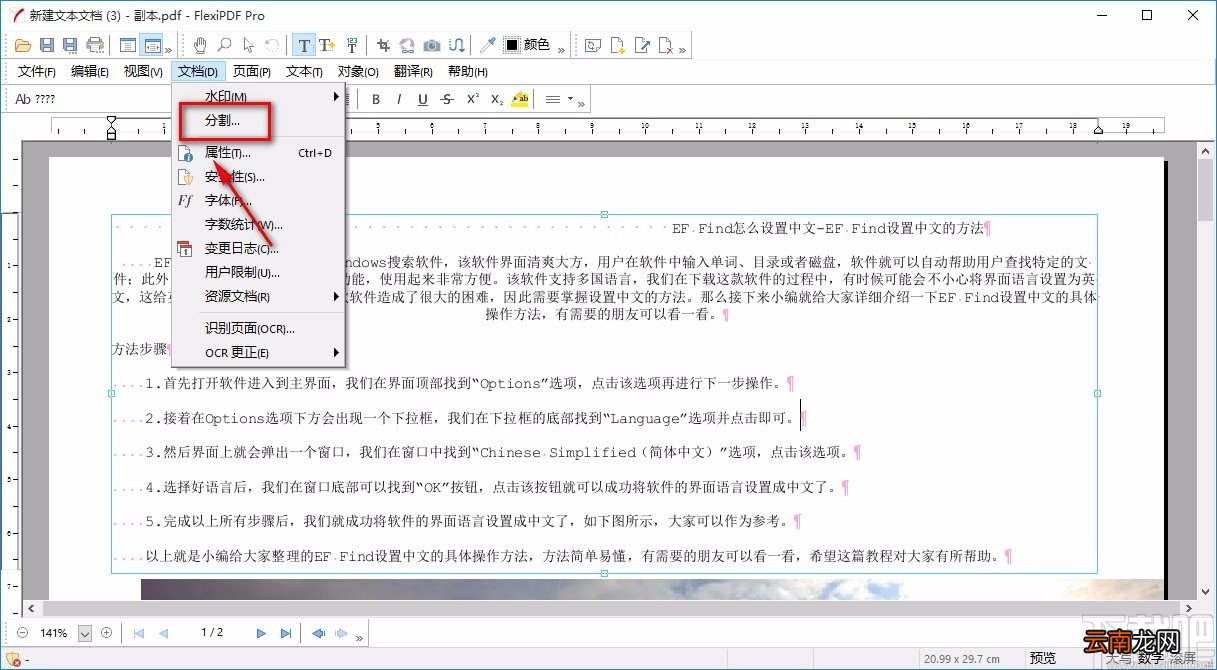Image resolution: width=1217 pixels, height=670 pixels.
Task: Toggle text highlight ab button
Action: pyautogui.click(x=520, y=99)
